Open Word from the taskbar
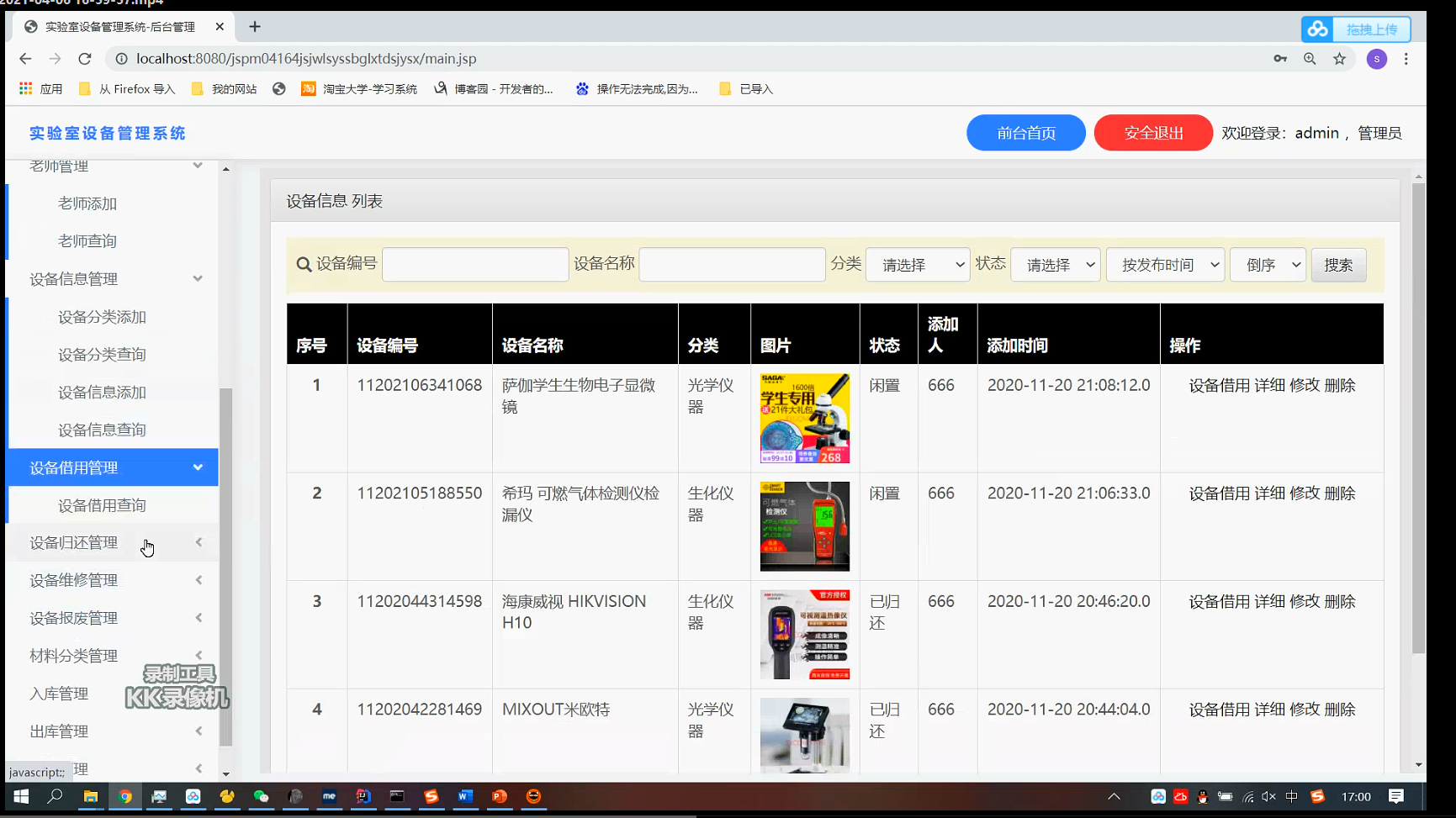The height and width of the screenshot is (818, 1456). [x=465, y=796]
